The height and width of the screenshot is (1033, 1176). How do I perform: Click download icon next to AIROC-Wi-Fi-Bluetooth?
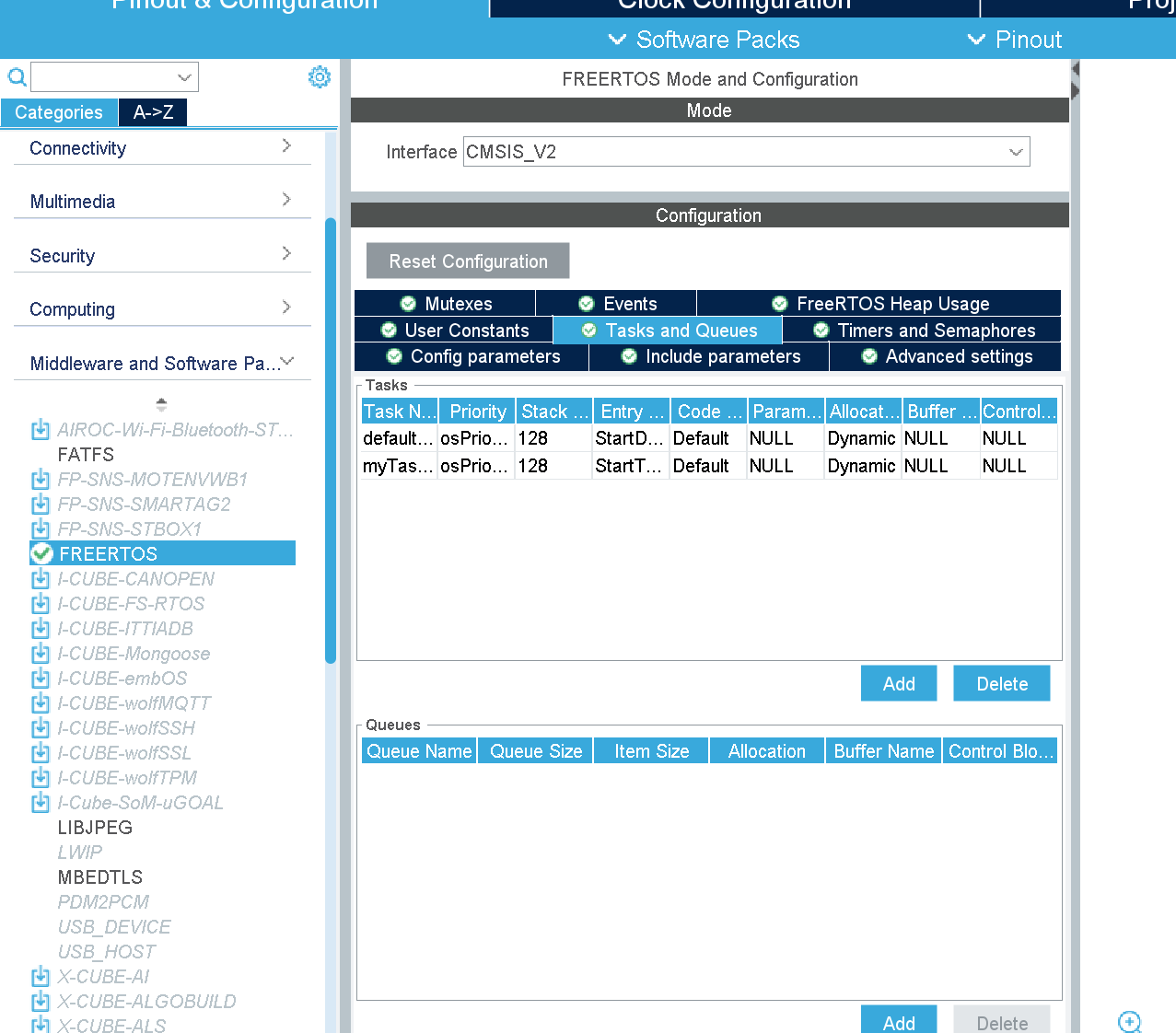coord(41,430)
